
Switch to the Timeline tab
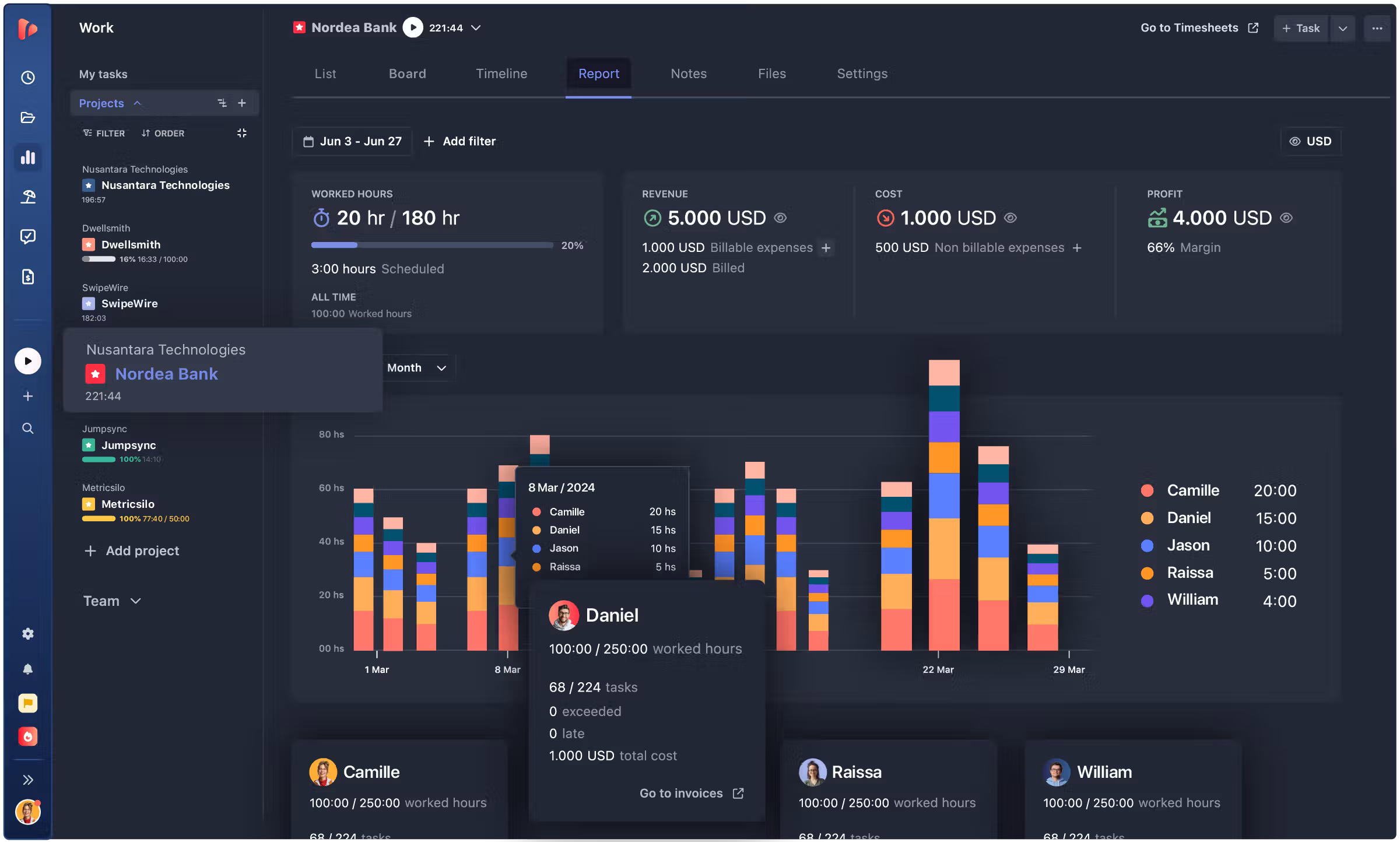click(x=501, y=73)
